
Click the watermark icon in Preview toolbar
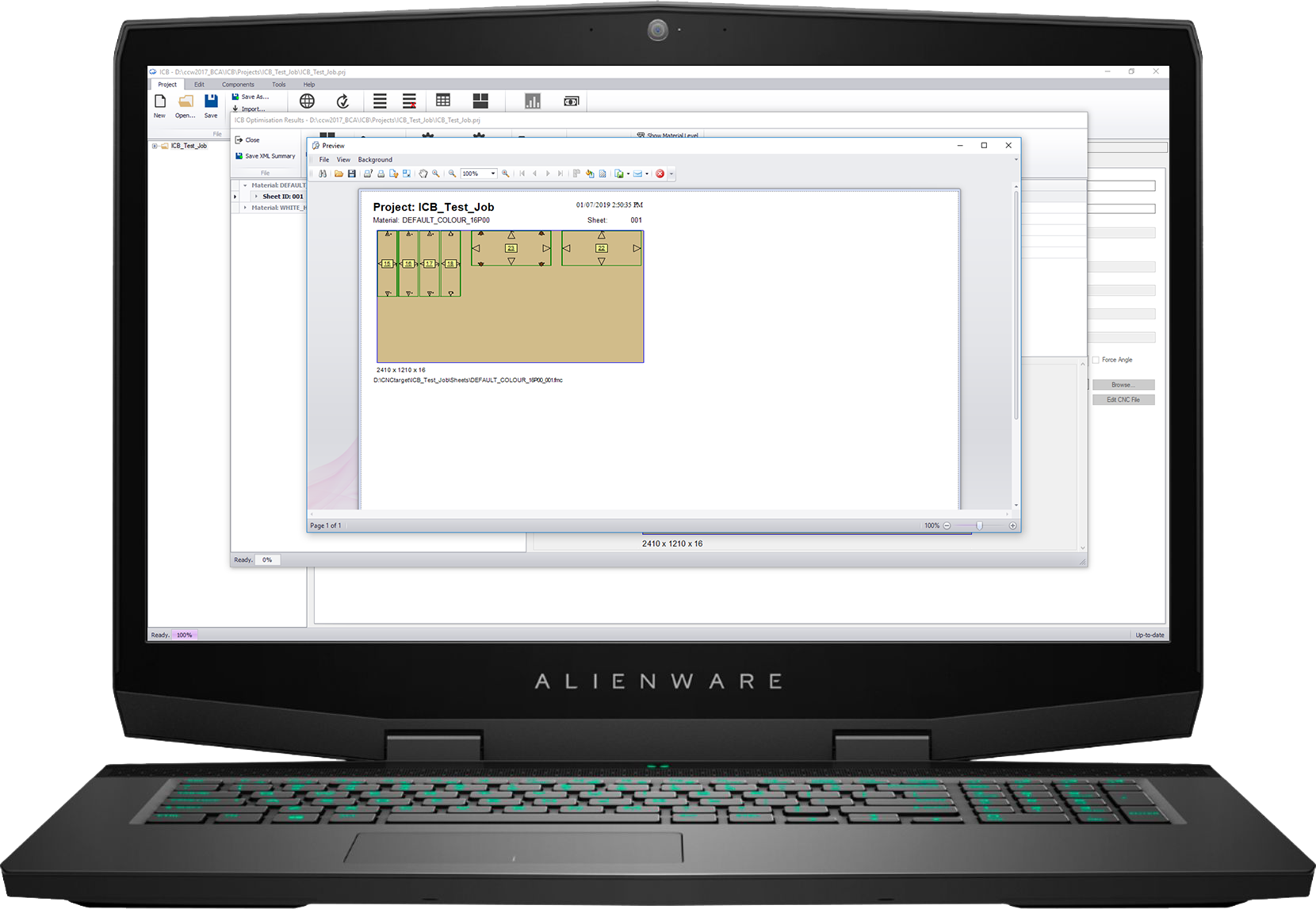tap(603, 174)
